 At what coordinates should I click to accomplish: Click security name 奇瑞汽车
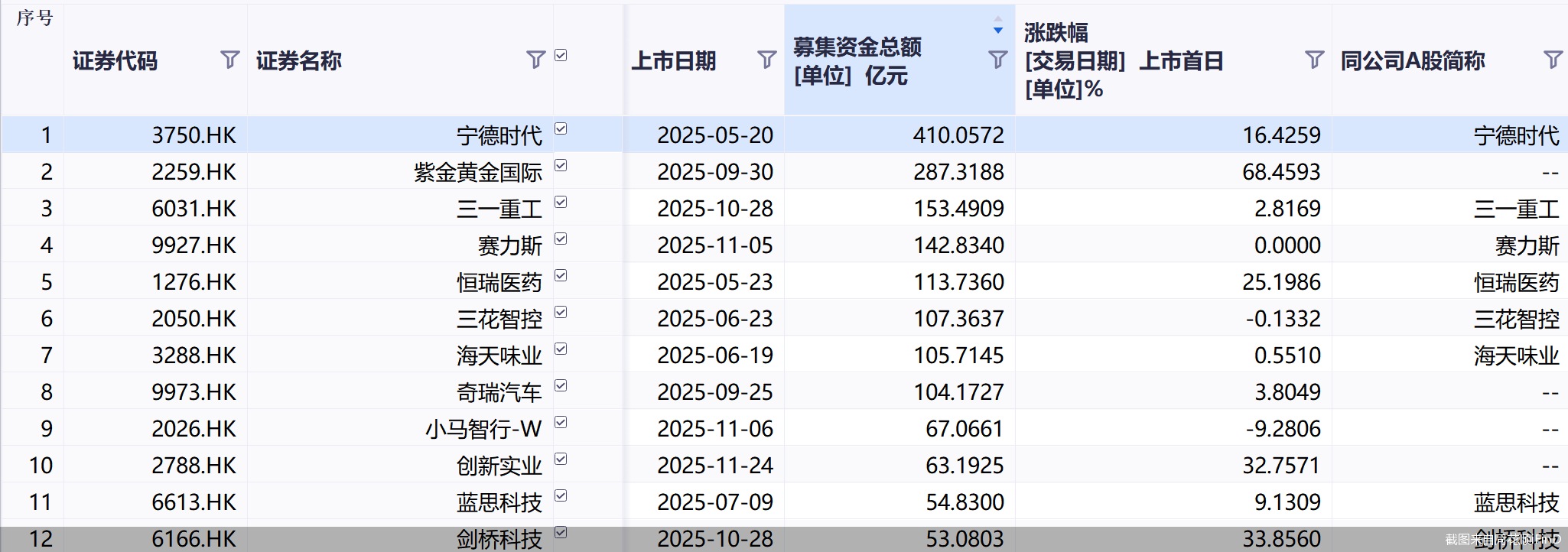click(x=499, y=392)
